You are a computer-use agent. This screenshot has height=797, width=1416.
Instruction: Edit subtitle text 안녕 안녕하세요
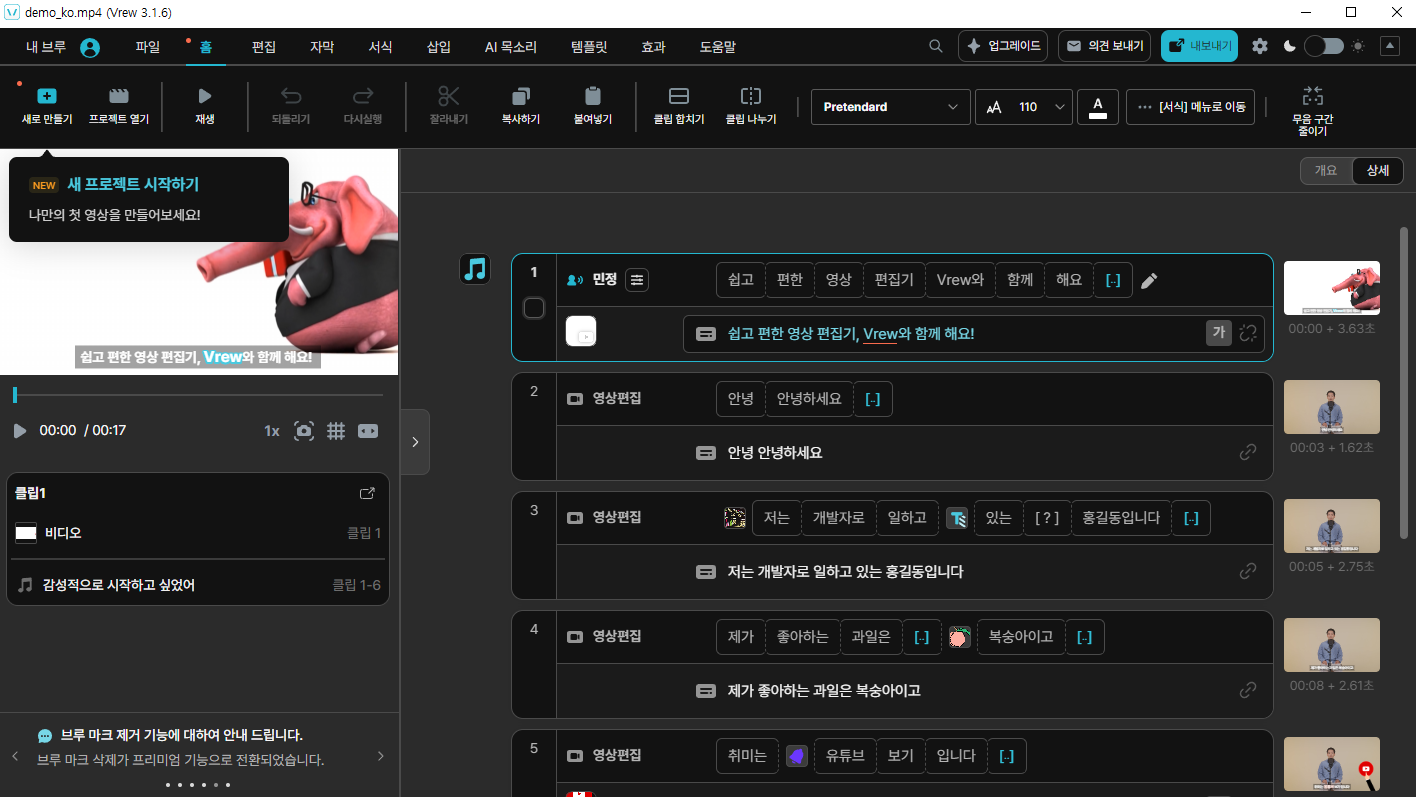pos(775,453)
